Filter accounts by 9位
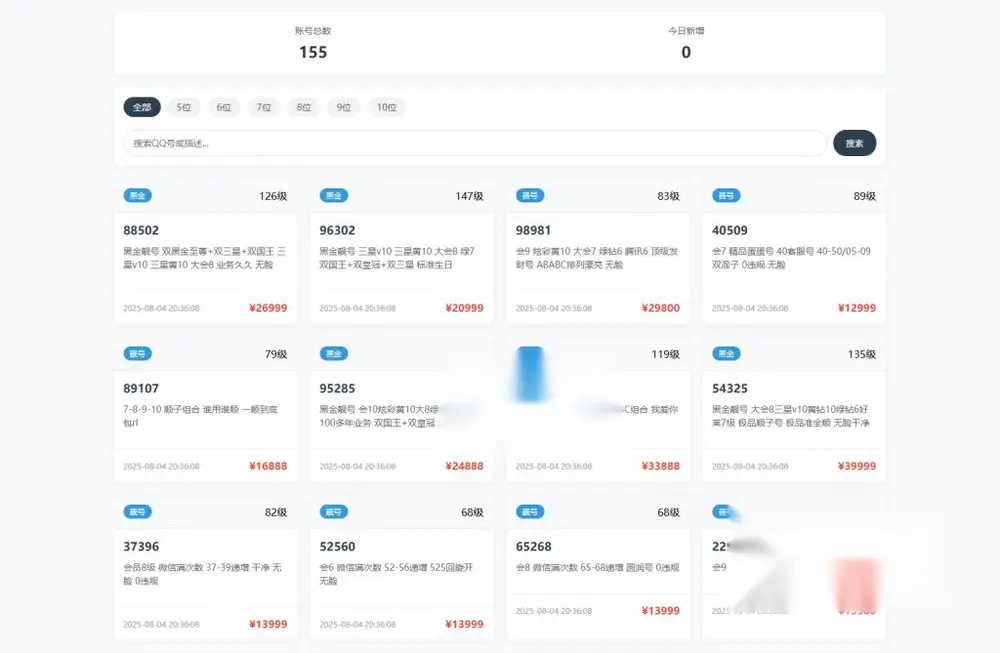The image size is (1000, 653). pos(344,107)
